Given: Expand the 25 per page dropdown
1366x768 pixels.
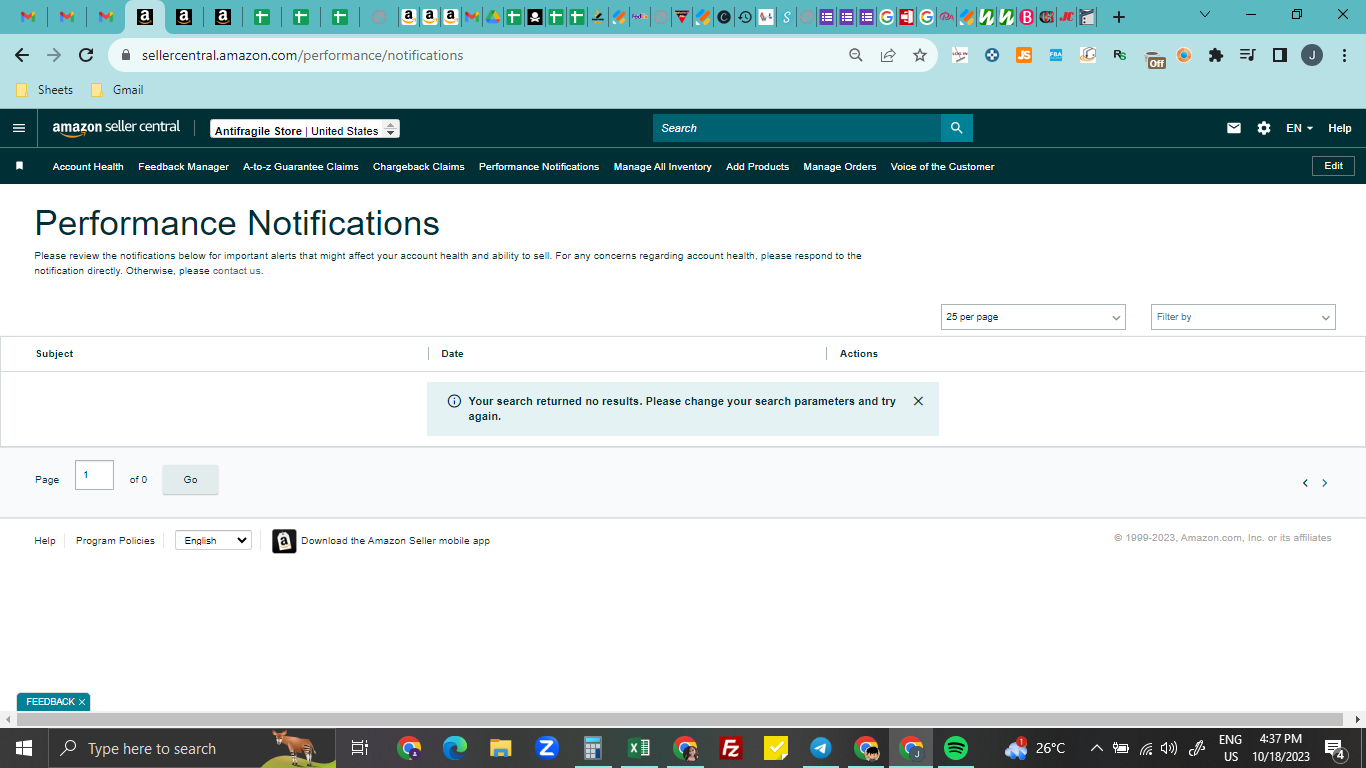Looking at the screenshot, I should (x=1033, y=317).
